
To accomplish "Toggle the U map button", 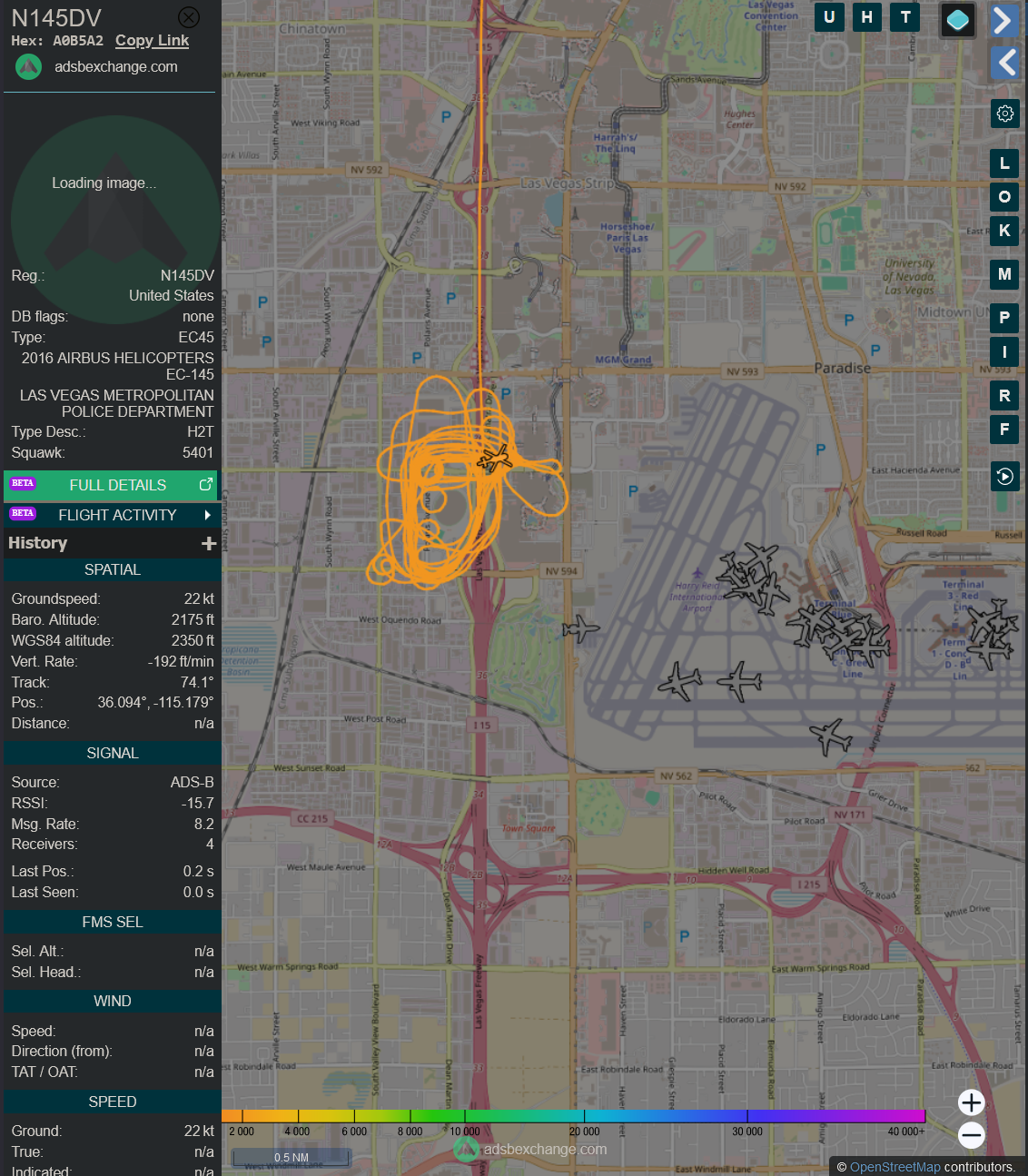I will pyautogui.click(x=829, y=17).
